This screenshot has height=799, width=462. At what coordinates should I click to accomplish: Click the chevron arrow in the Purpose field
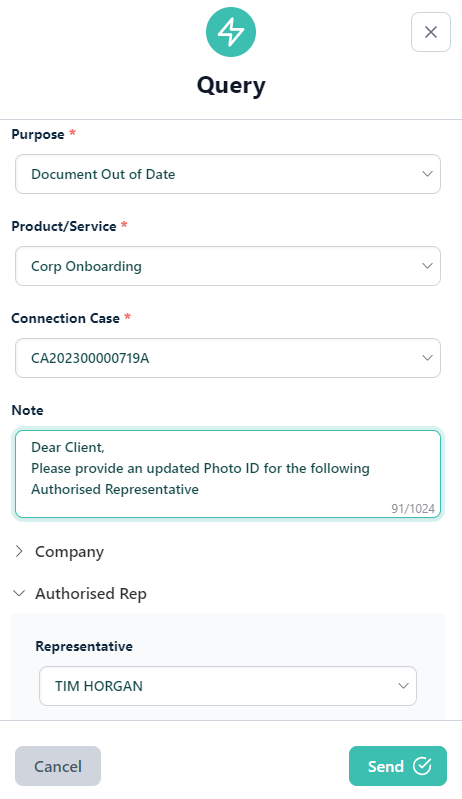pyautogui.click(x=427, y=174)
